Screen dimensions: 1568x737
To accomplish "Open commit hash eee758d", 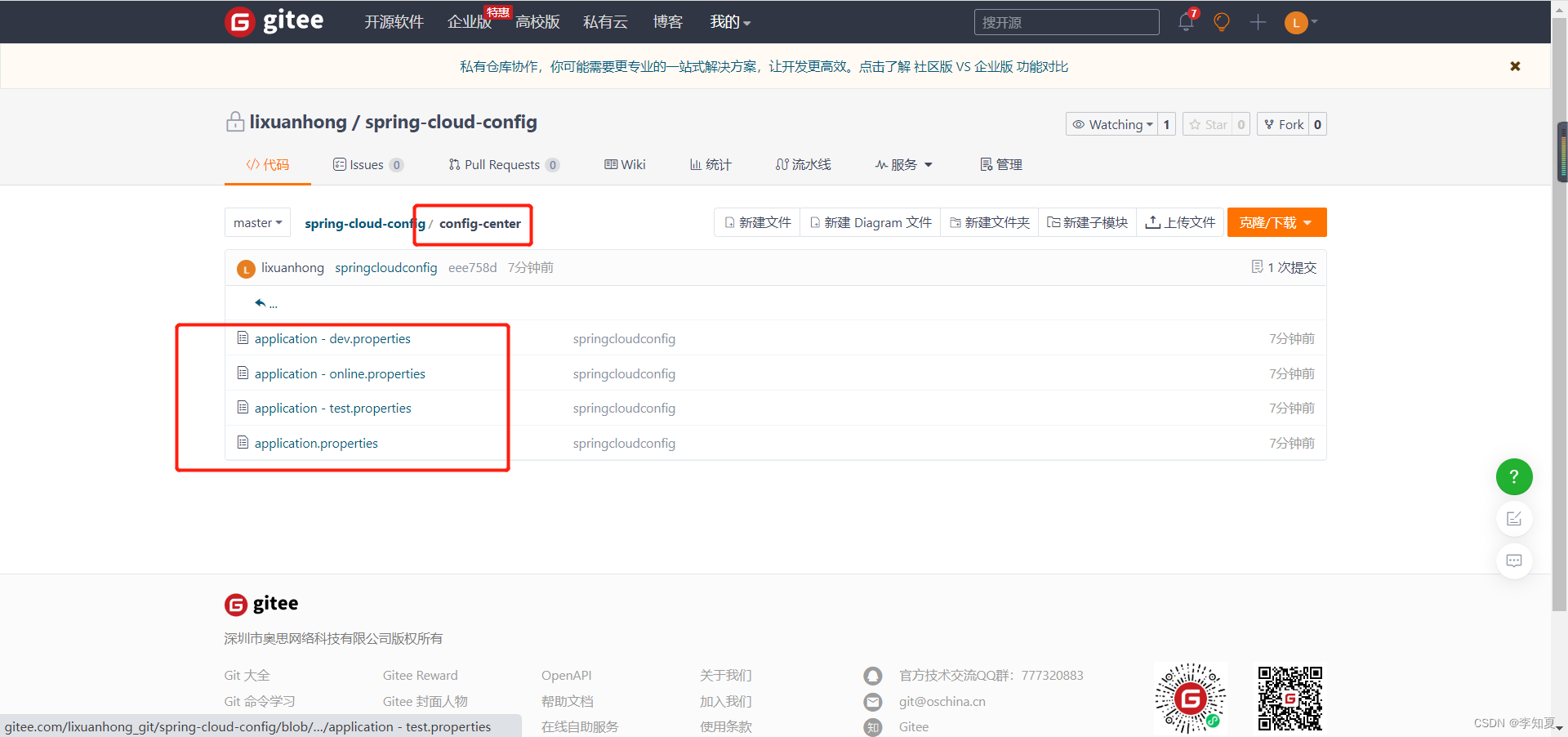I will click(x=473, y=268).
